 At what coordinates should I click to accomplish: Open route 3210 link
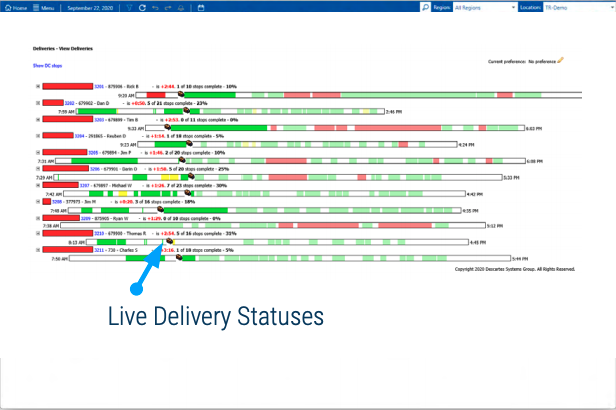99,234
